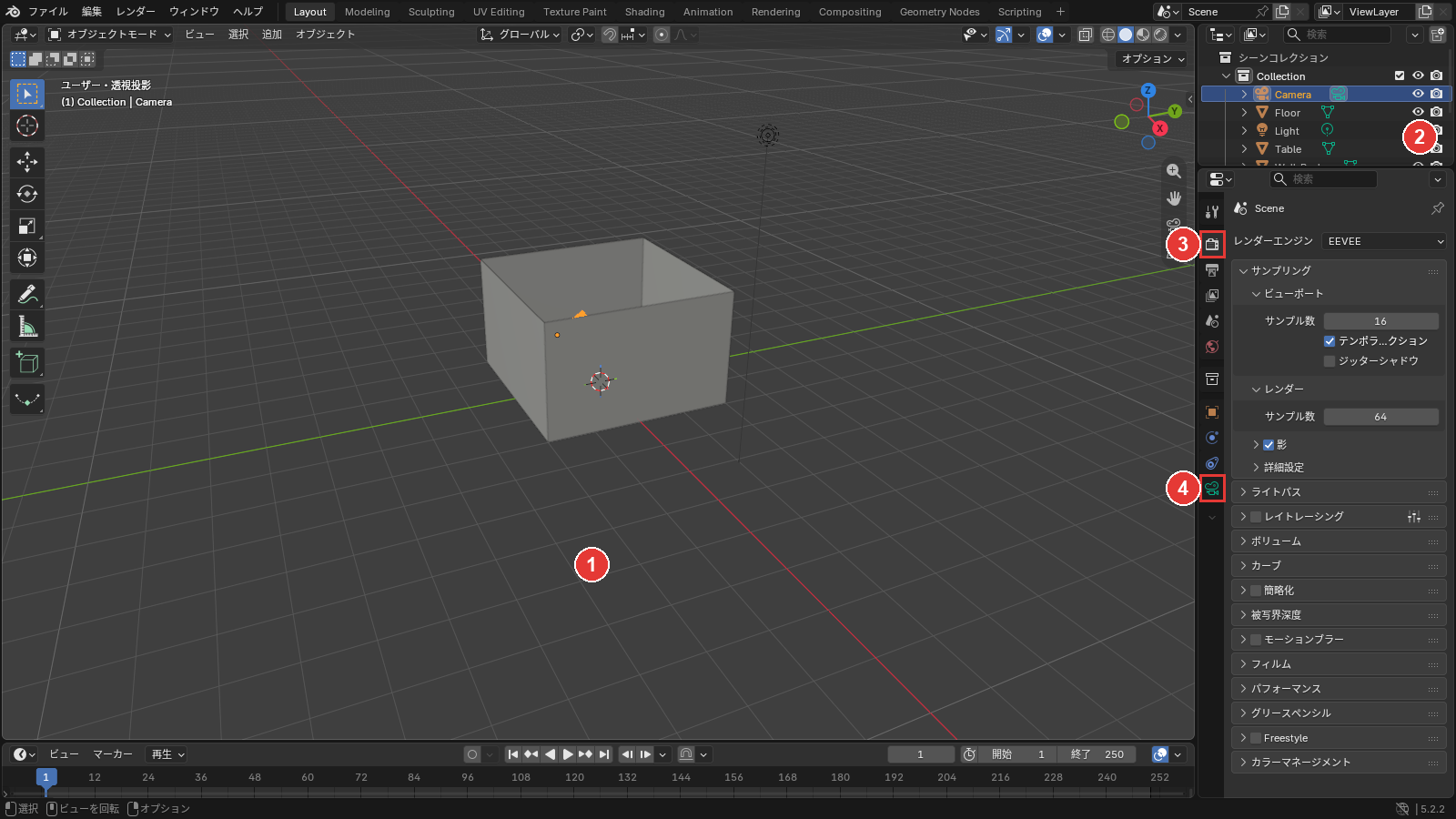The width and height of the screenshot is (1456, 819).
Task: Open the ファイル menu
Action: point(47,12)
